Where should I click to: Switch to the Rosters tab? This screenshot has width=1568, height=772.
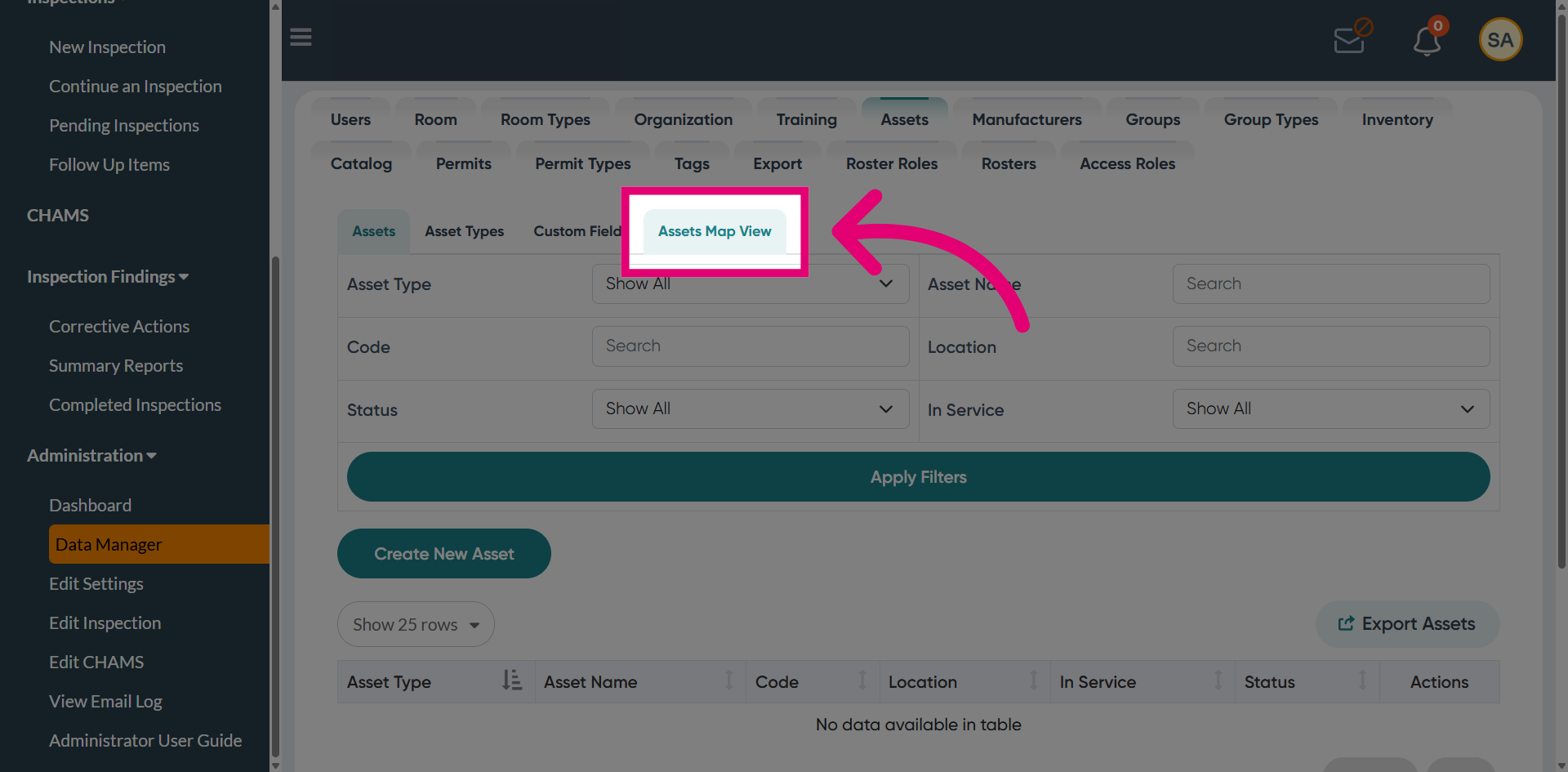point(1009,163)
